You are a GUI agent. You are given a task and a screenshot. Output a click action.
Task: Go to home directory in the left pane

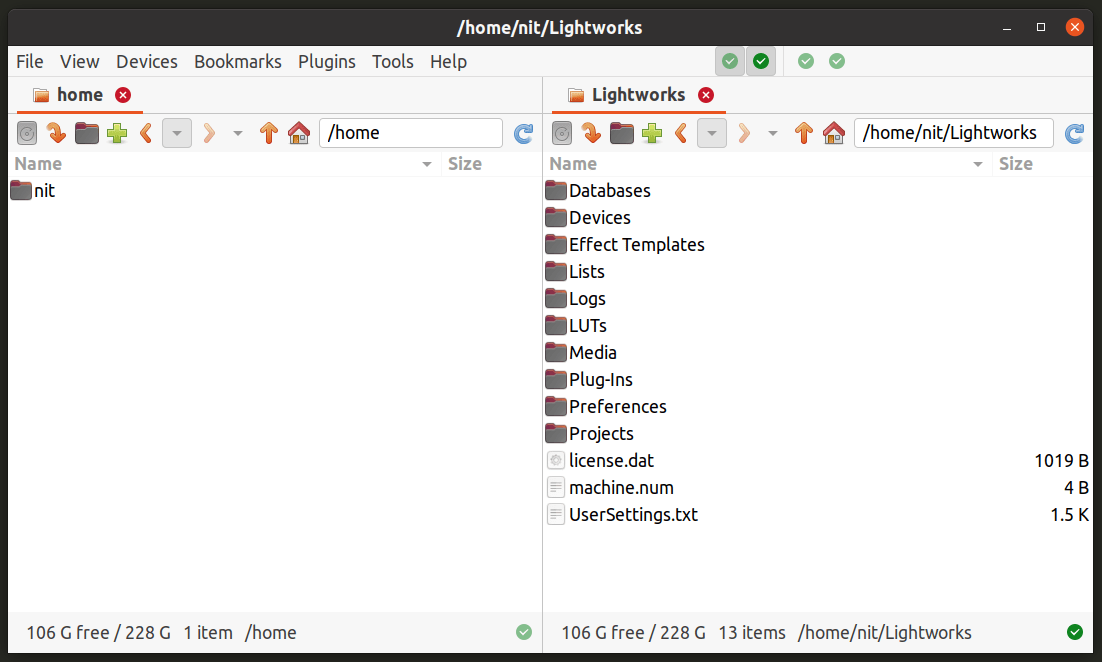(x=299, y=132)
